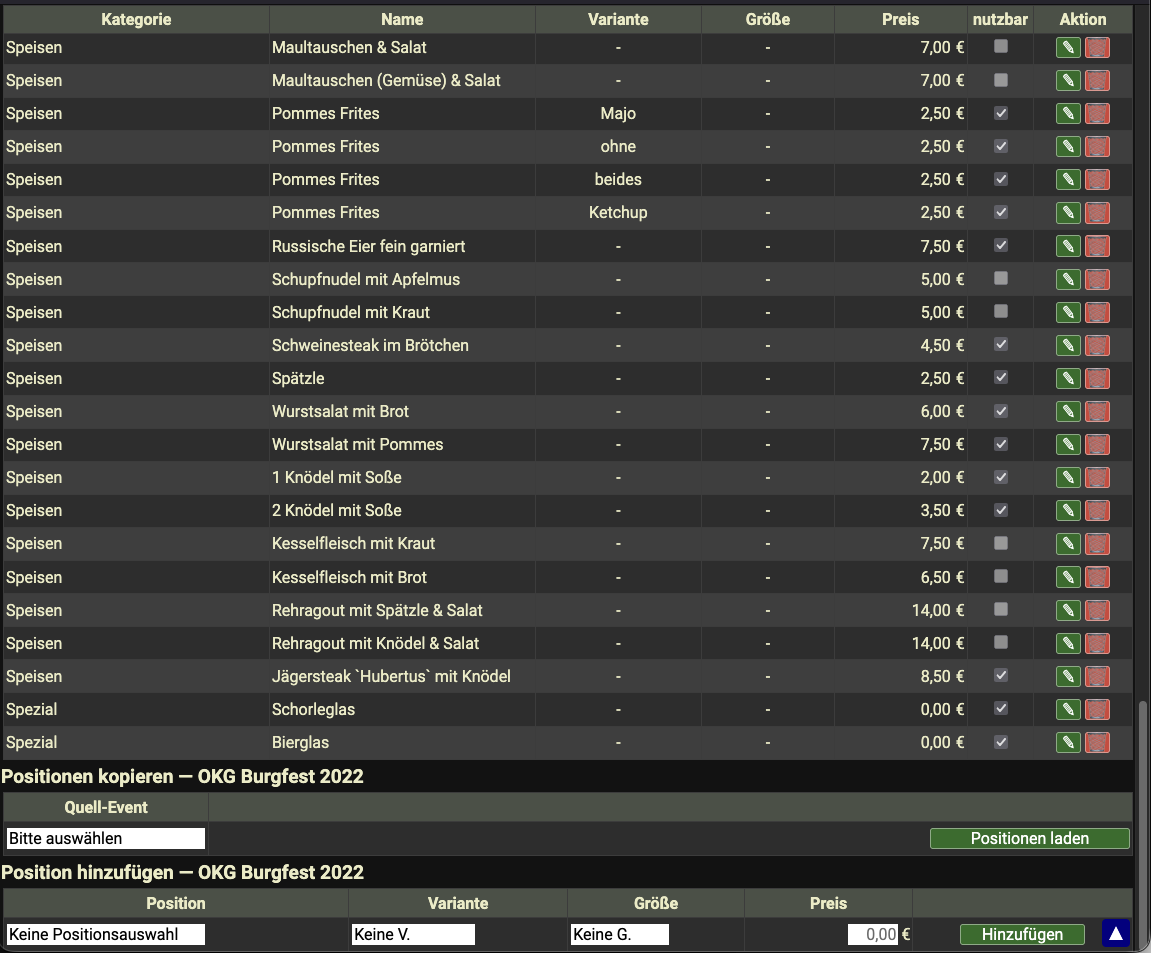Delete the Bierglas entry
The height and width of the screenshot is (953, 1151).
1097,743
